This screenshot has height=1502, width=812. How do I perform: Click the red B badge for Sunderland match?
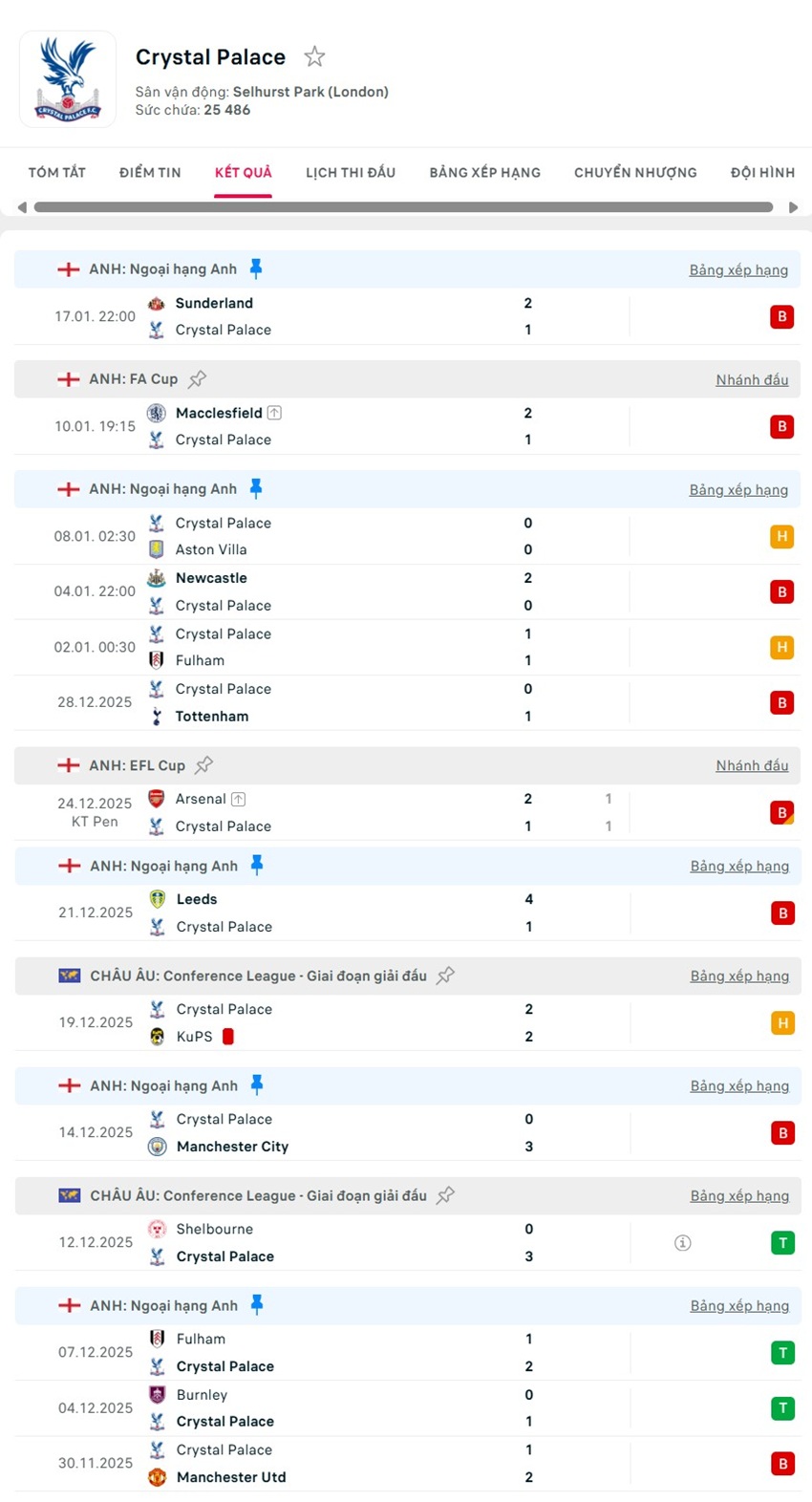[781, 316]
